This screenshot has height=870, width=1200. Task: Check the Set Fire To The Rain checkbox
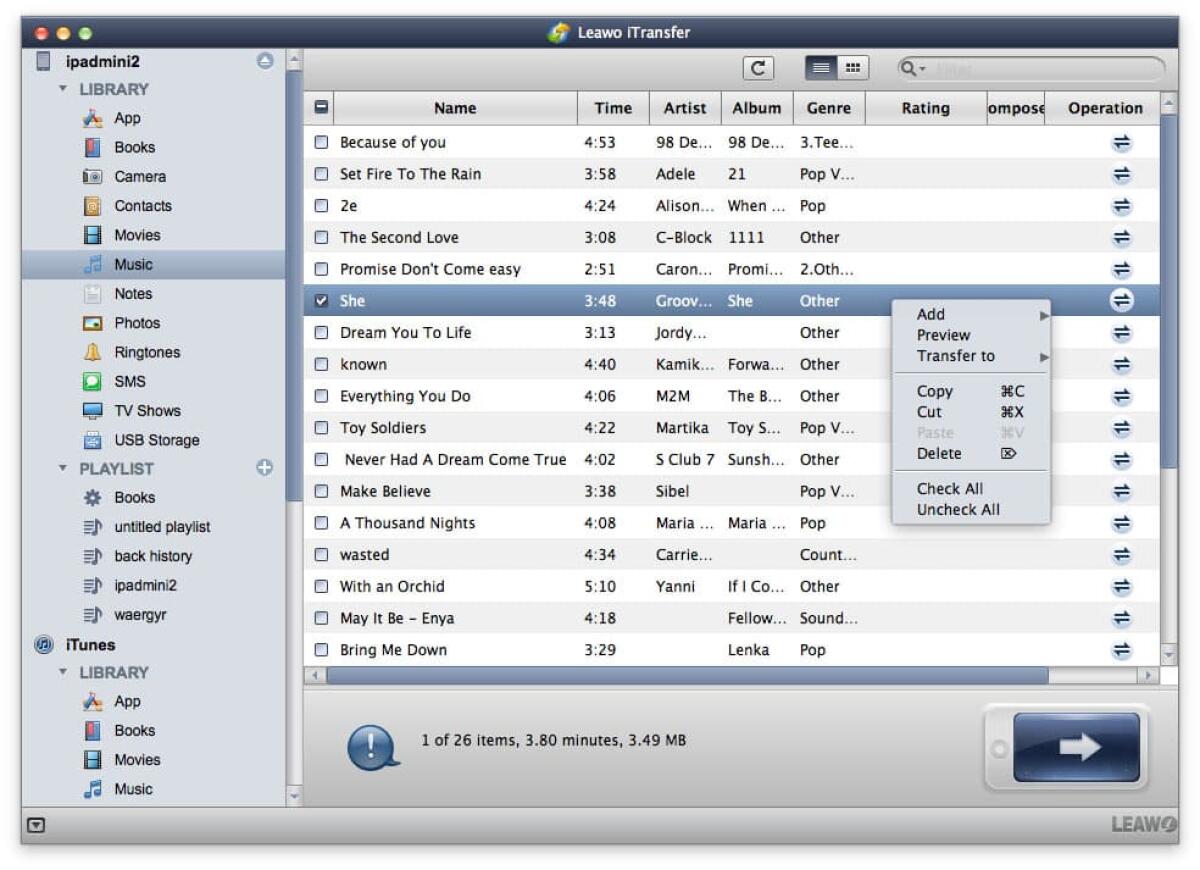pos(321,174)
